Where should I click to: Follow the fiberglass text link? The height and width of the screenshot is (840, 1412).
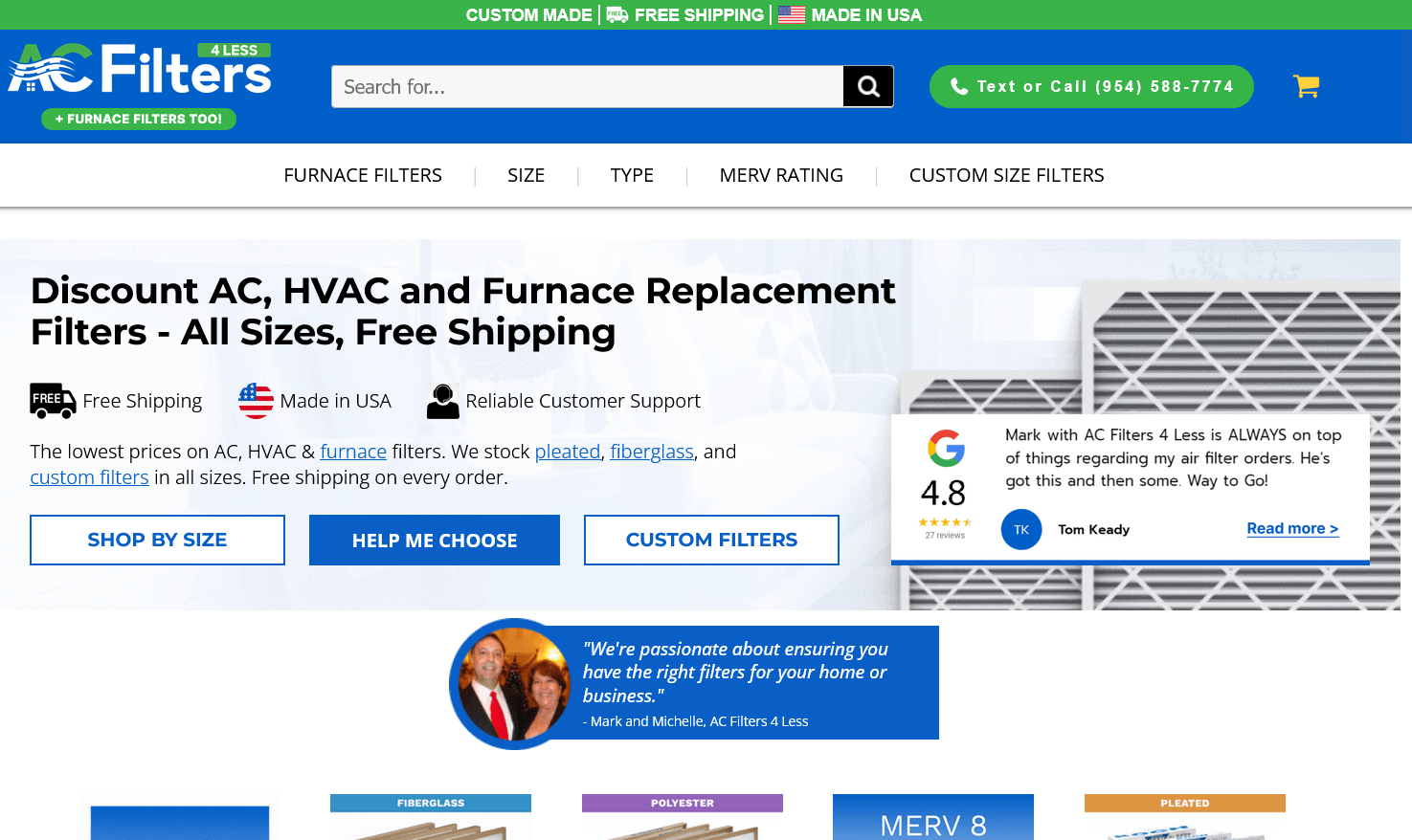(x=652, y=452)
